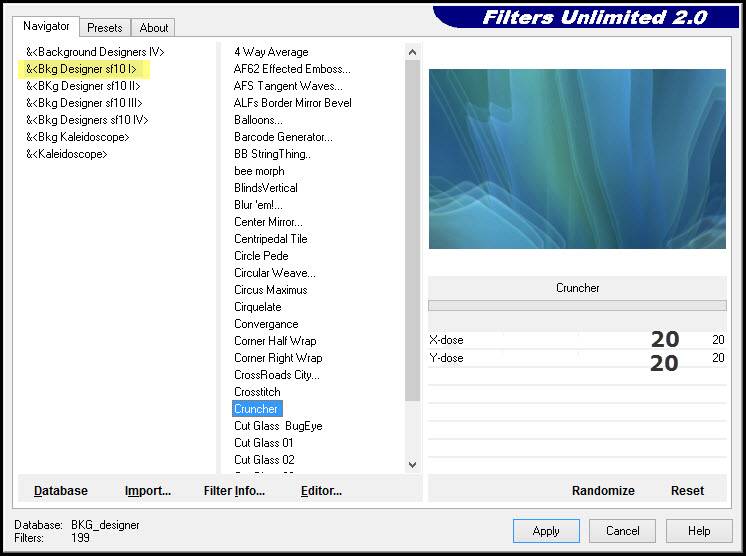Choose the Centripedal Tile filter
The image size is (746, 556).
point(271,239)
